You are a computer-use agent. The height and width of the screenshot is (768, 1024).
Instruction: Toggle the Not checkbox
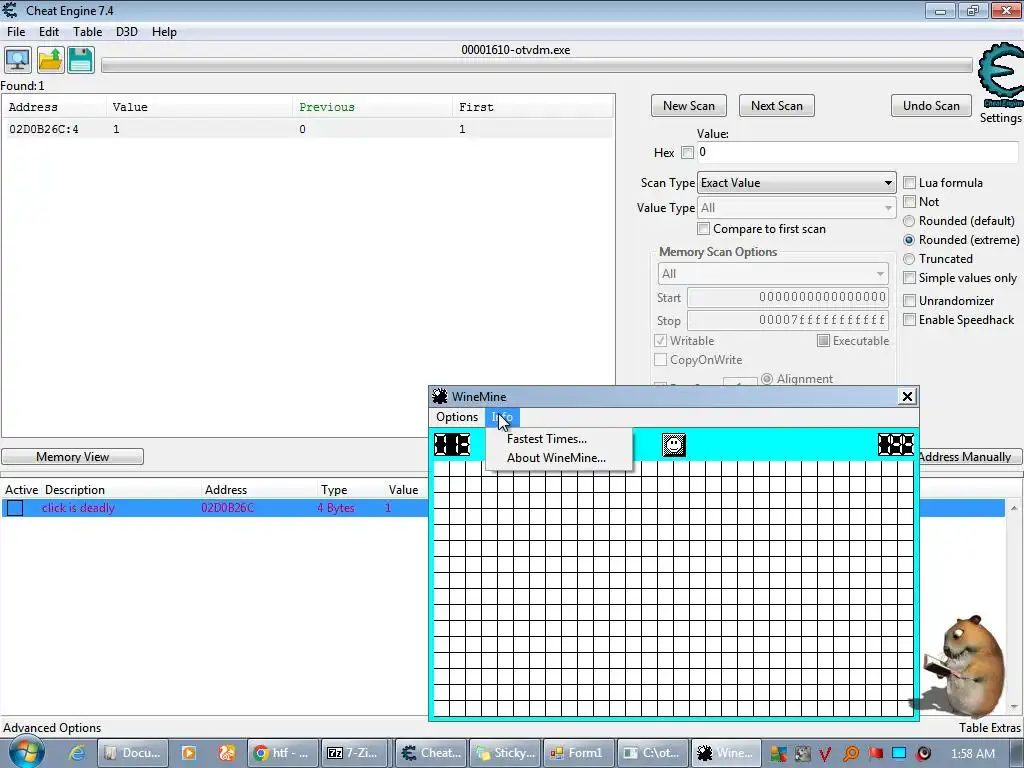909,202
